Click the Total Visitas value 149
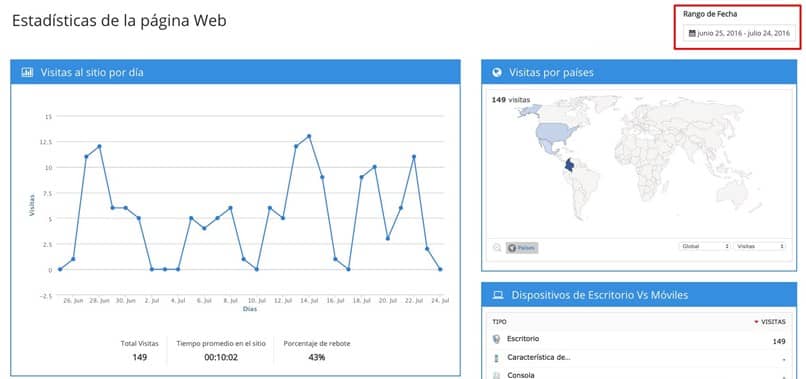This screenshot has height=379, width=806. [x=139, y=357]
